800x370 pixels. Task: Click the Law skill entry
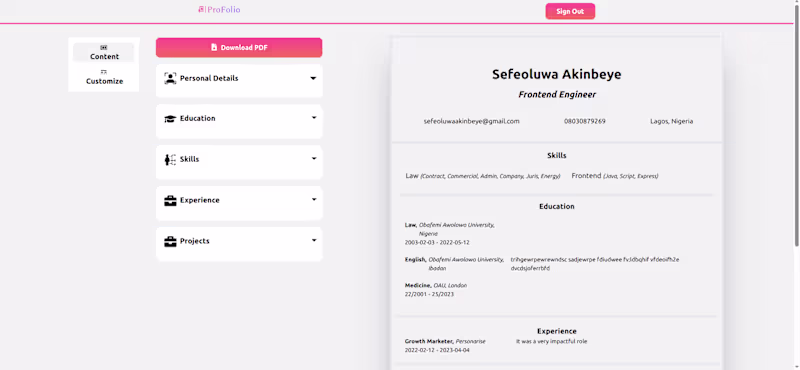click(483, 176)
